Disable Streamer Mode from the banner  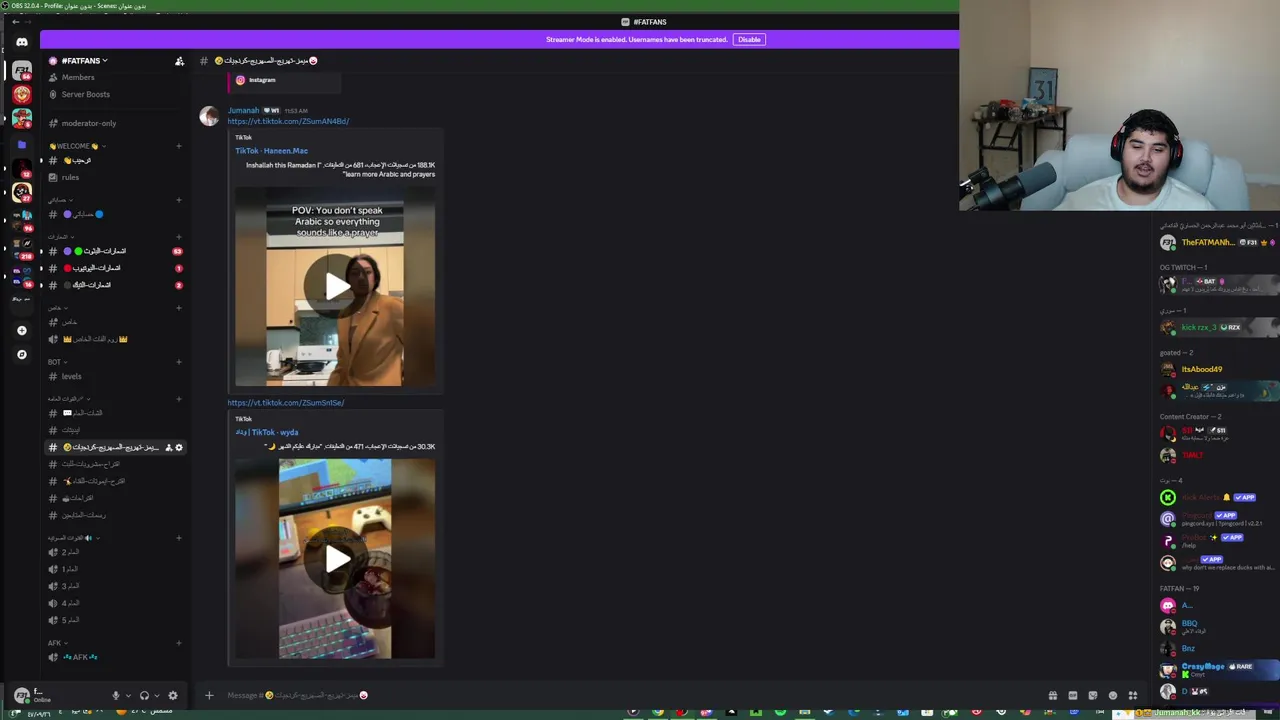(x=749, y=39)
